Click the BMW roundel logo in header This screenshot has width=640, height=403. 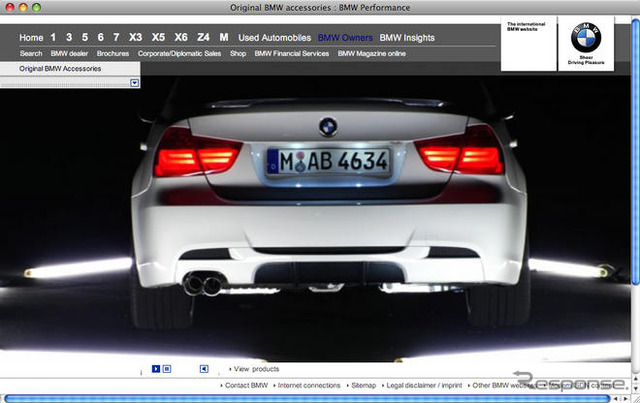click(x=586, y=38)
